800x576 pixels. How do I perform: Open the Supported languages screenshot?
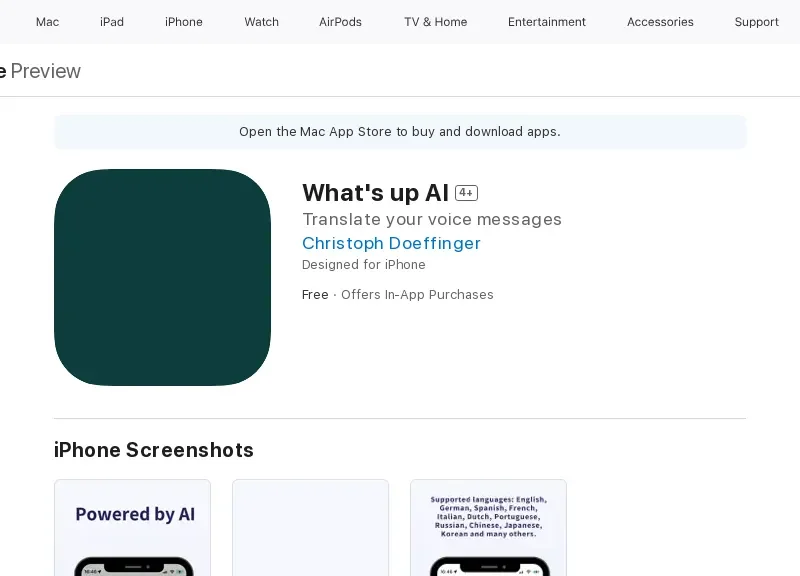[488, 528]
